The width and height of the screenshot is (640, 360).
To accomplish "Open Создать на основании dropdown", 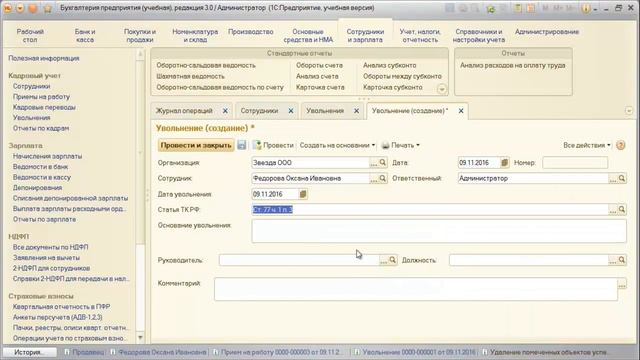I will point(337,145).
